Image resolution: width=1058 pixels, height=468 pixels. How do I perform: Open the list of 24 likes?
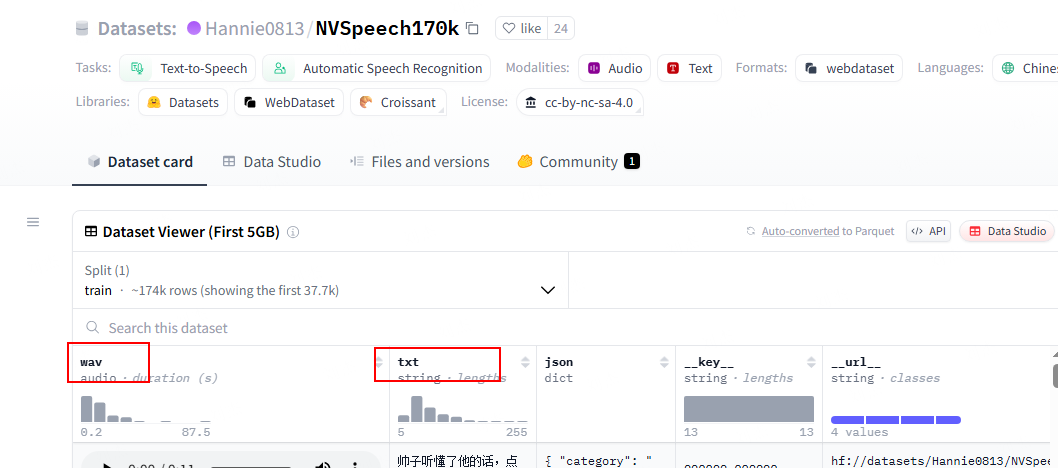coord(560,28)
